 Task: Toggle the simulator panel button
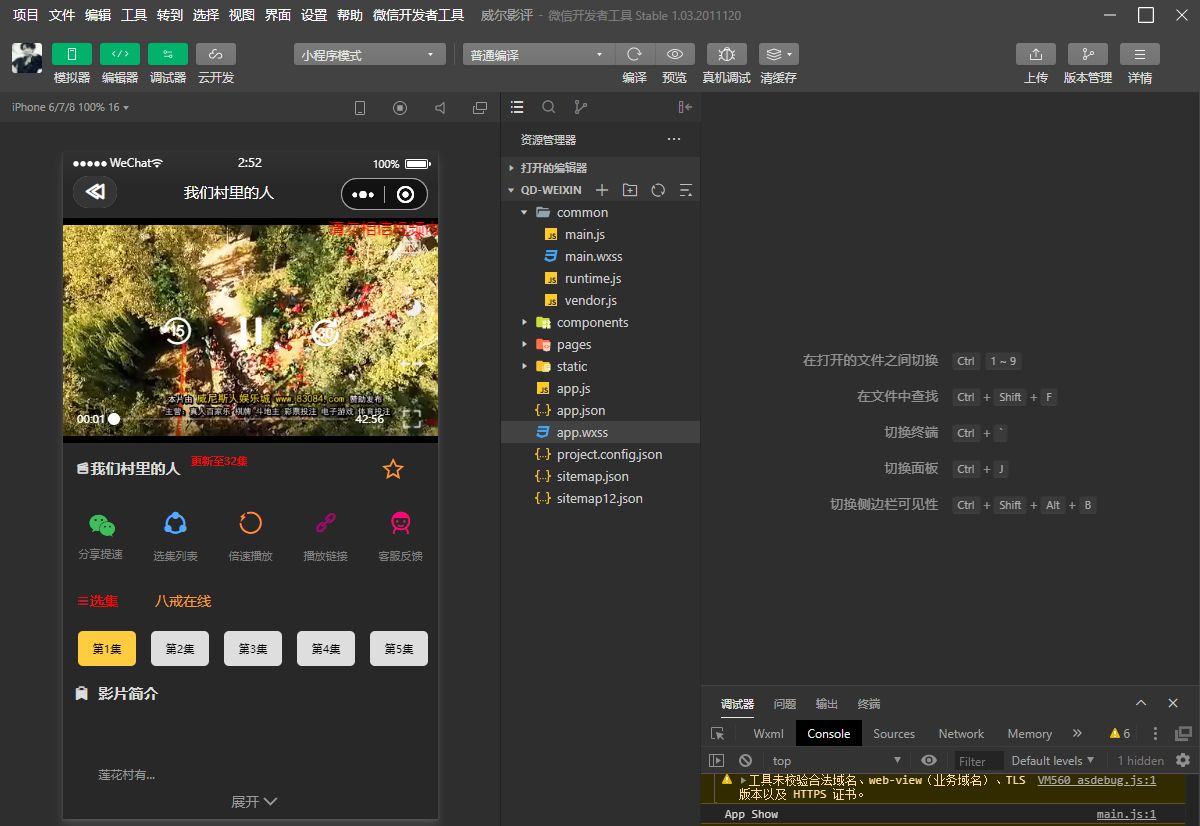click(71, 54)
